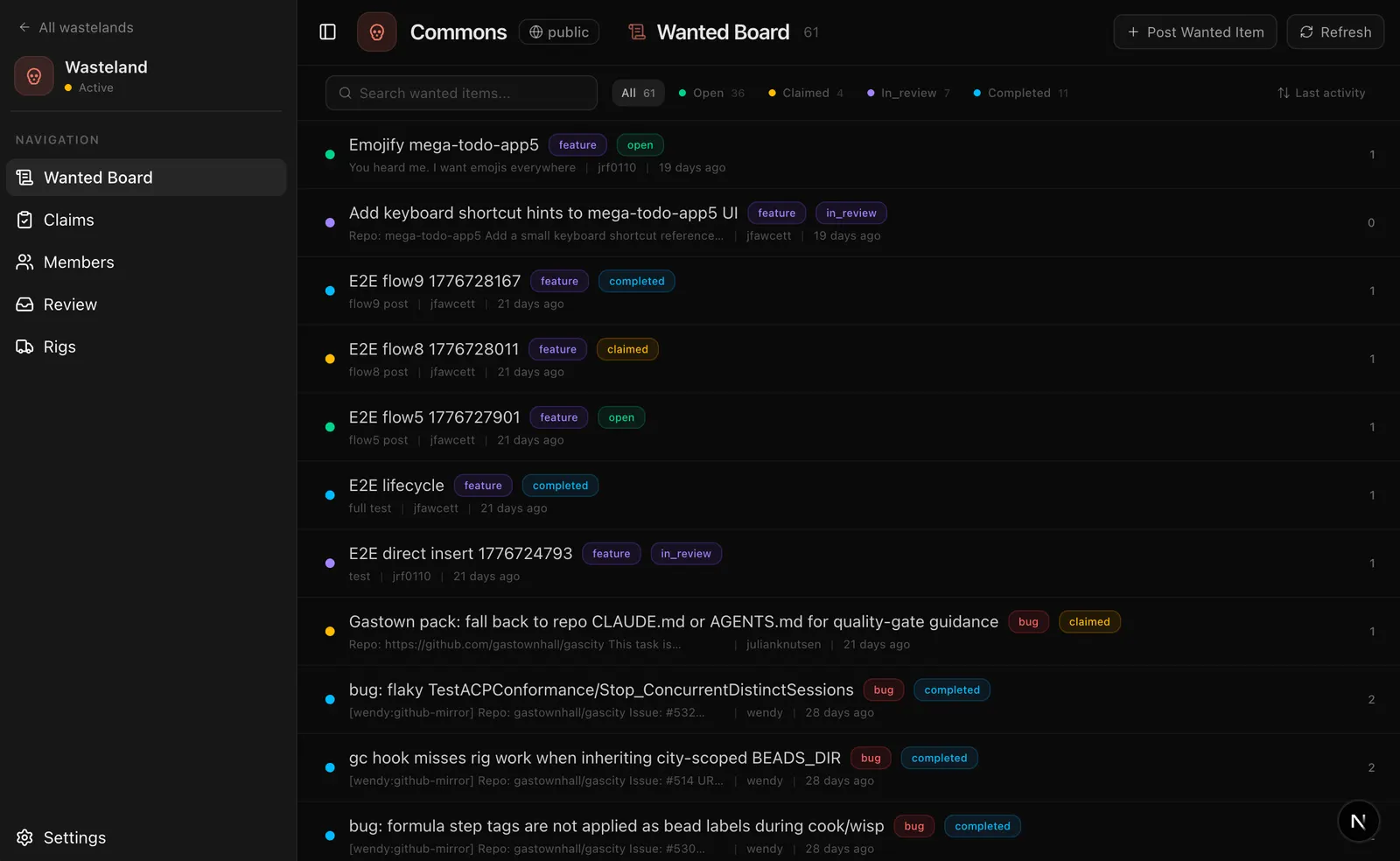This screenshot has height=861, width=1400.
Task: Filter by Completed items
Action: [1020, 94]
